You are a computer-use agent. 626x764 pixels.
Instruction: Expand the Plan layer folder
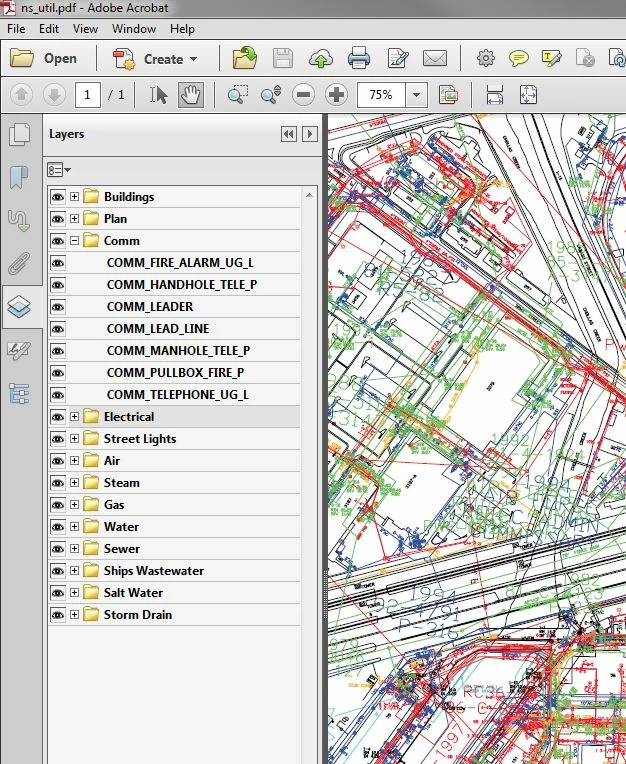point(74,218)
